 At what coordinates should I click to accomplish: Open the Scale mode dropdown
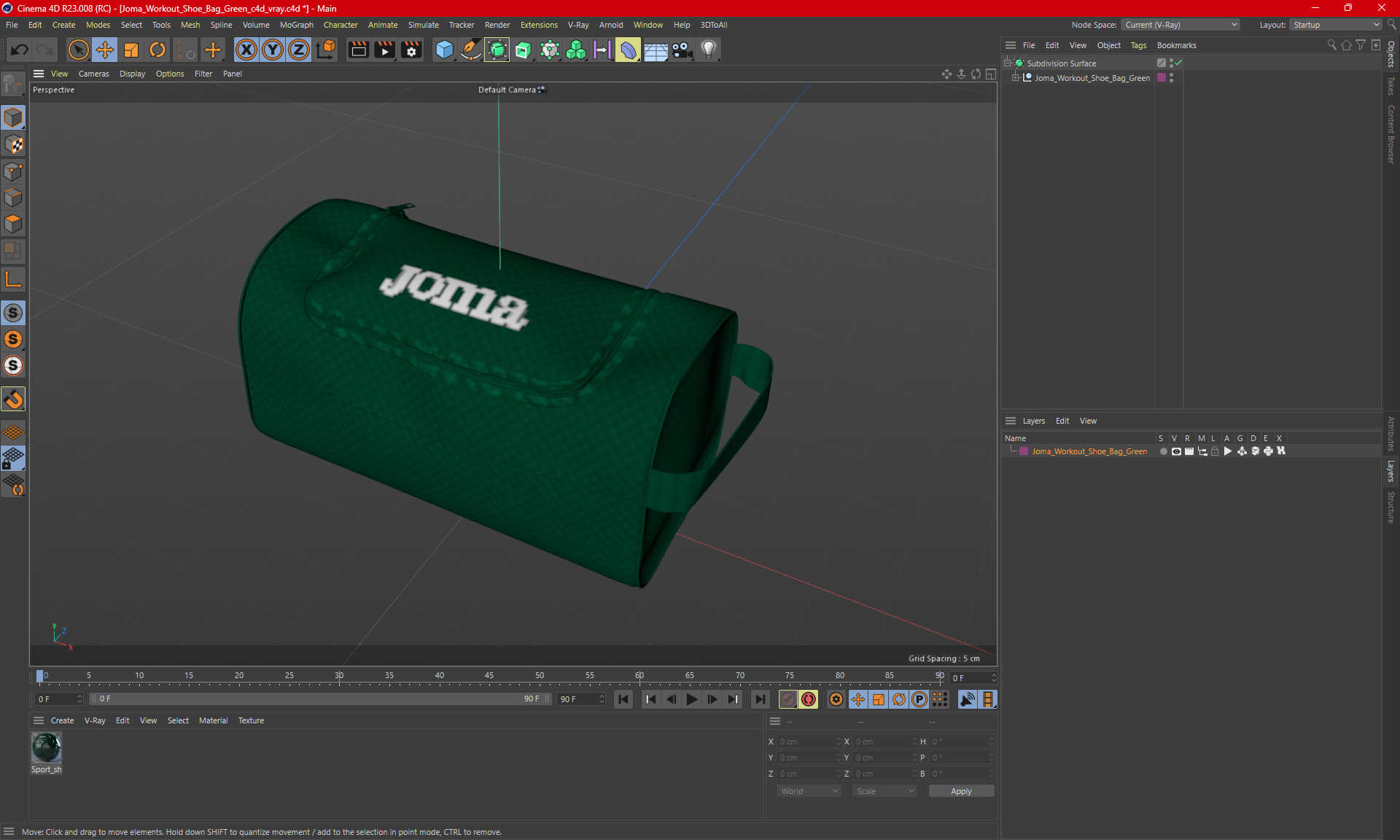pos(885,791)
